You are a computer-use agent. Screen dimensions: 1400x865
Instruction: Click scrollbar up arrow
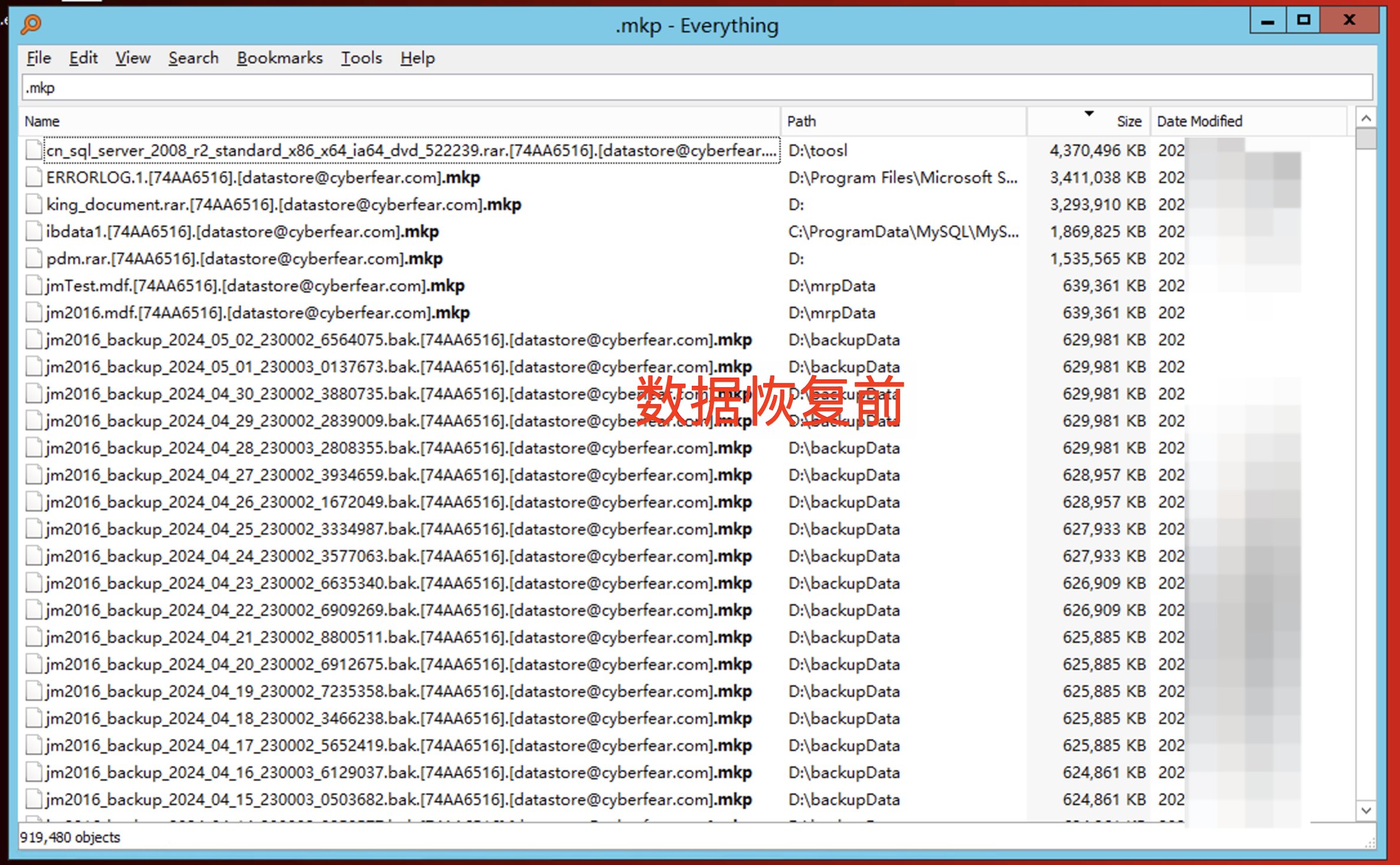pyautogui.click(x=1366, y=119)
